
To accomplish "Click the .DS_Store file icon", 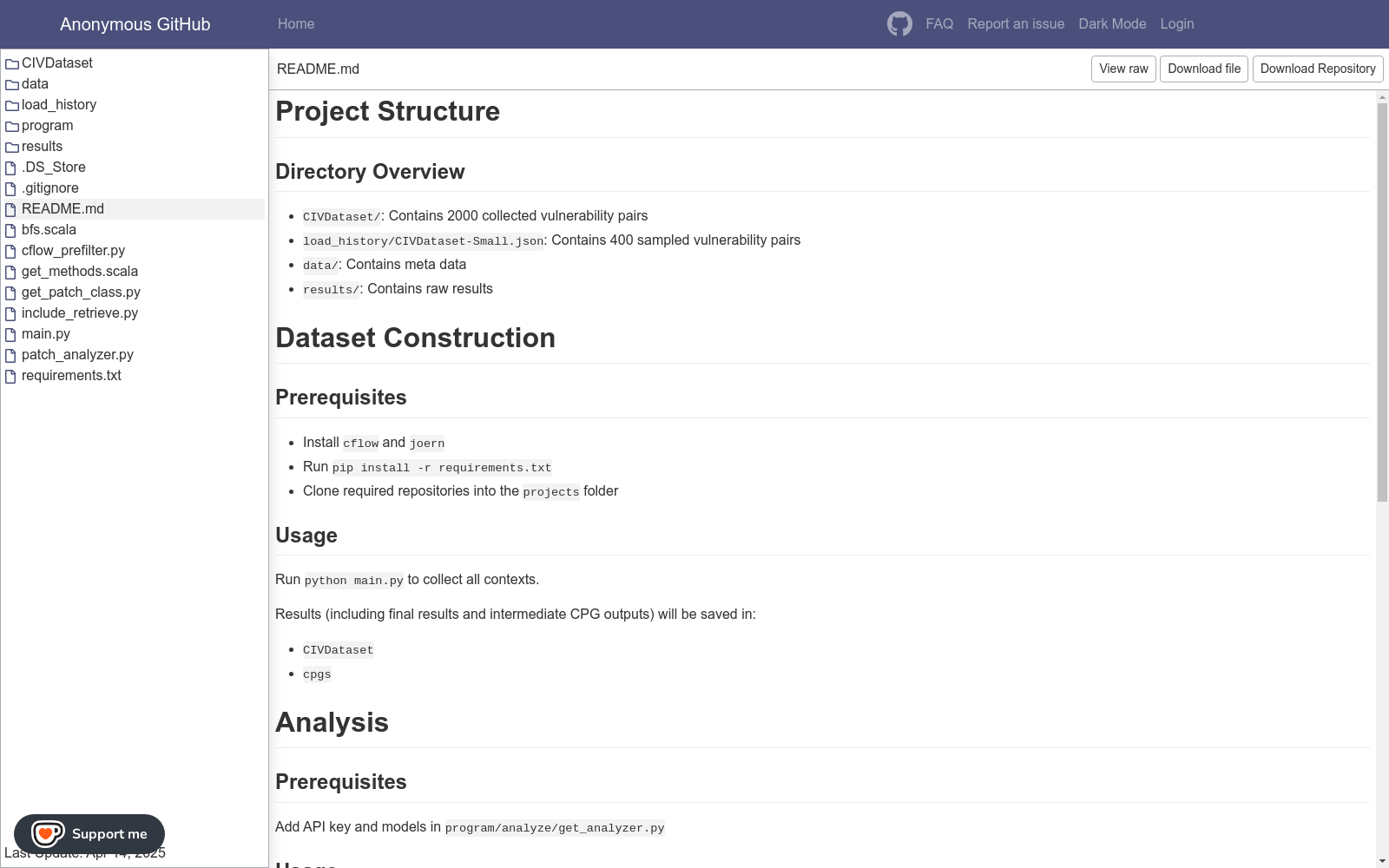I will click(11, 168).
